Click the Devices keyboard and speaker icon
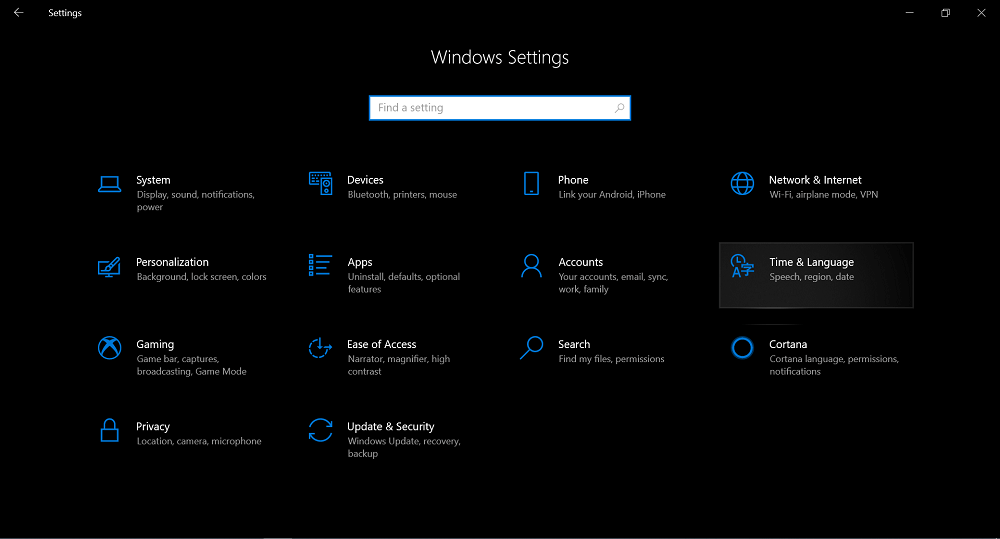This screenshot has height=539, width=1000. [x=320, y=184]
